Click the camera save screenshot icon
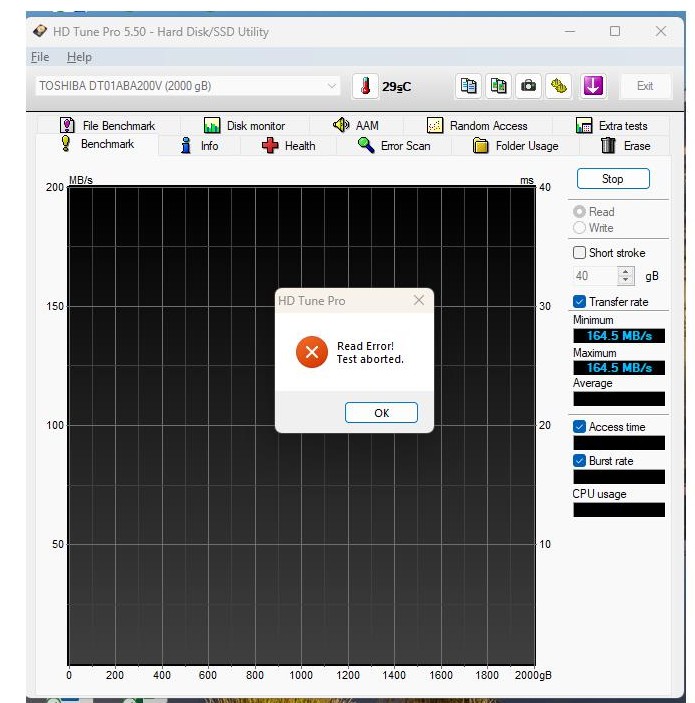Viewport: 695px width, 703px height. [528, 86]
